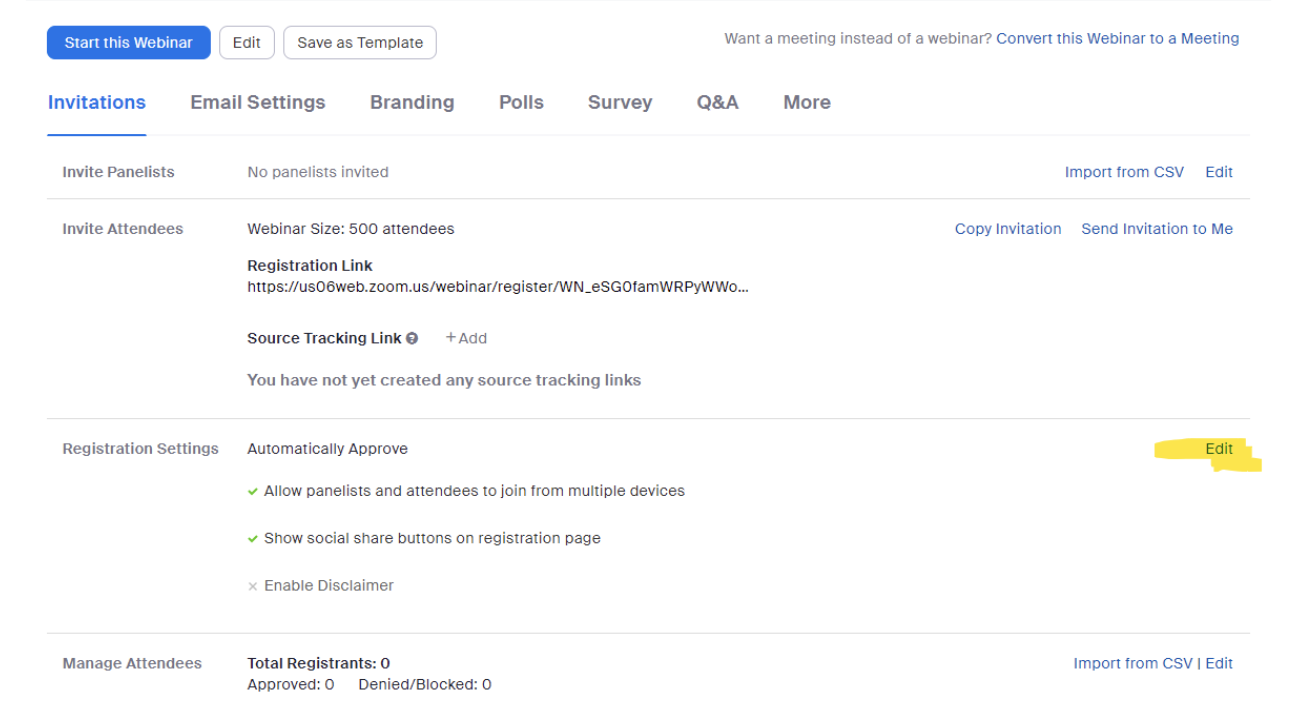
Task: Switch to the Q&A tab
Action: pos(718,102)
